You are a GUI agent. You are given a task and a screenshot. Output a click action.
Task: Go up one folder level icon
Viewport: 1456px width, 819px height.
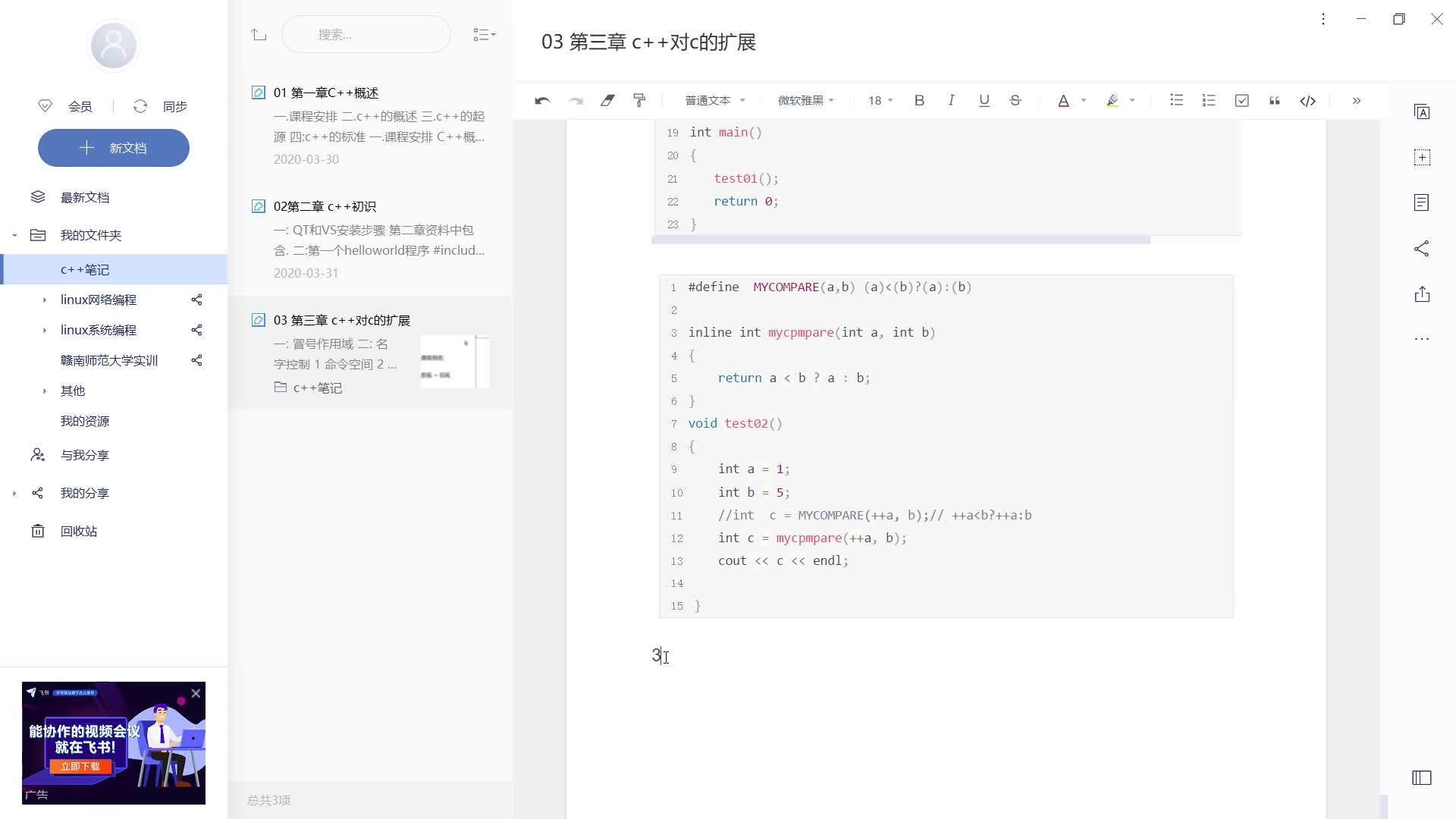point(259,34)
